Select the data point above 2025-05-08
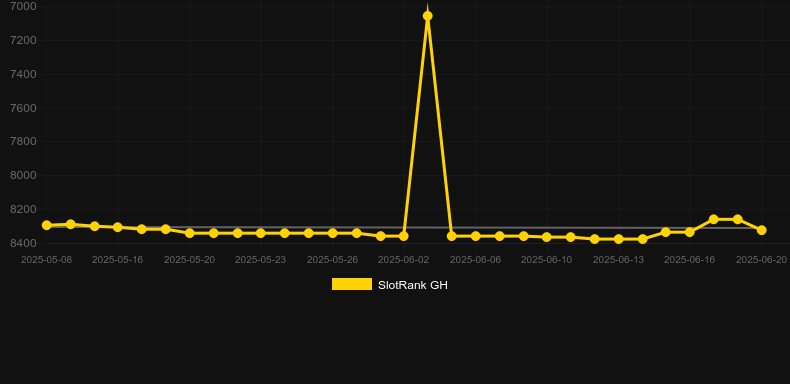 (46, 225)
